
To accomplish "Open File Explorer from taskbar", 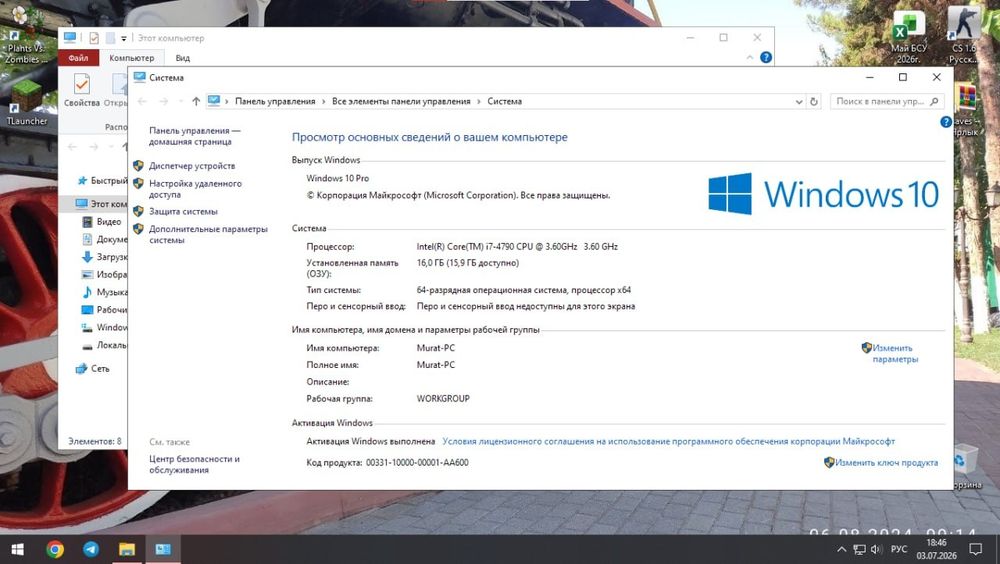I will (127, 549).
